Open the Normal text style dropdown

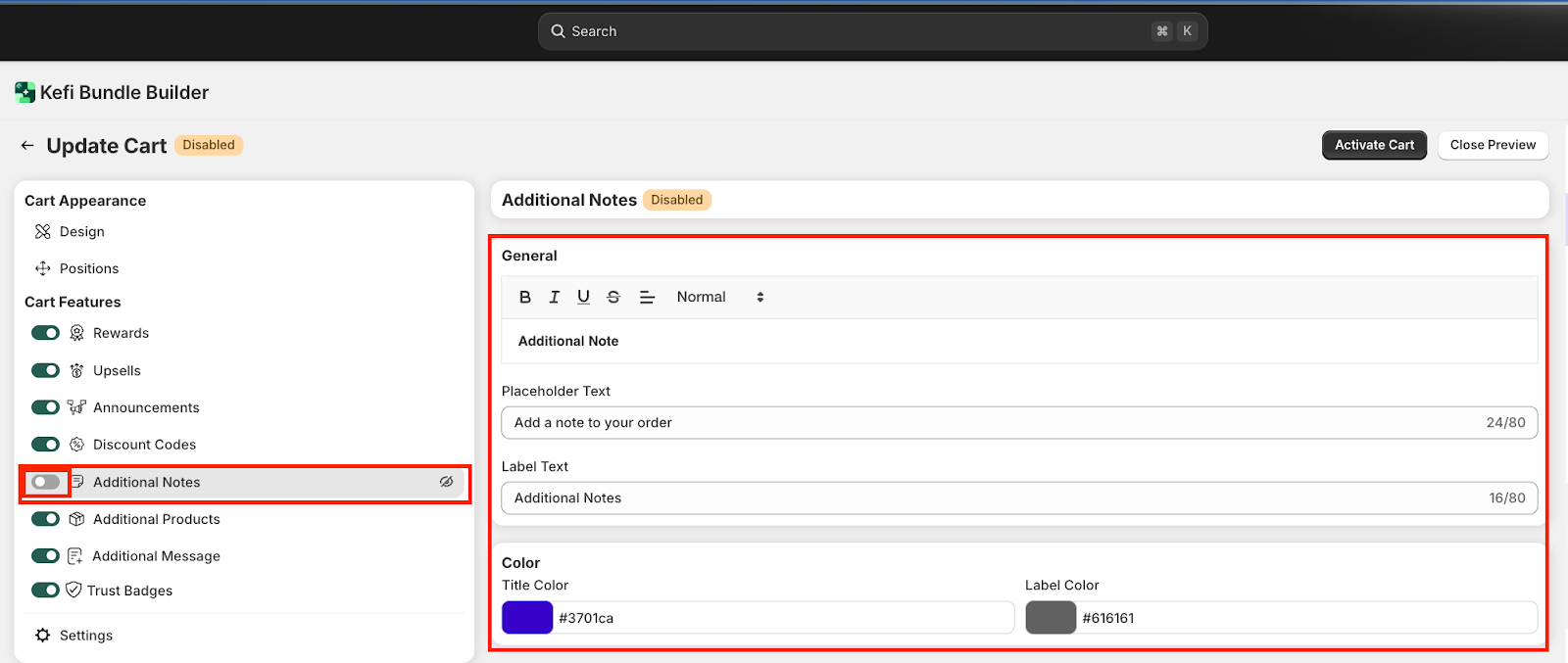[720, 297]
